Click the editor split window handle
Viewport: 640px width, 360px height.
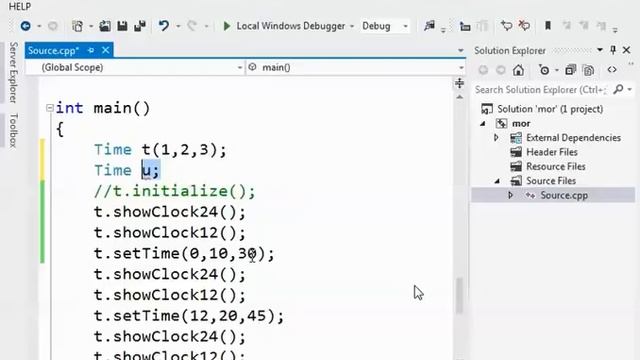click(x=460, y=83)
